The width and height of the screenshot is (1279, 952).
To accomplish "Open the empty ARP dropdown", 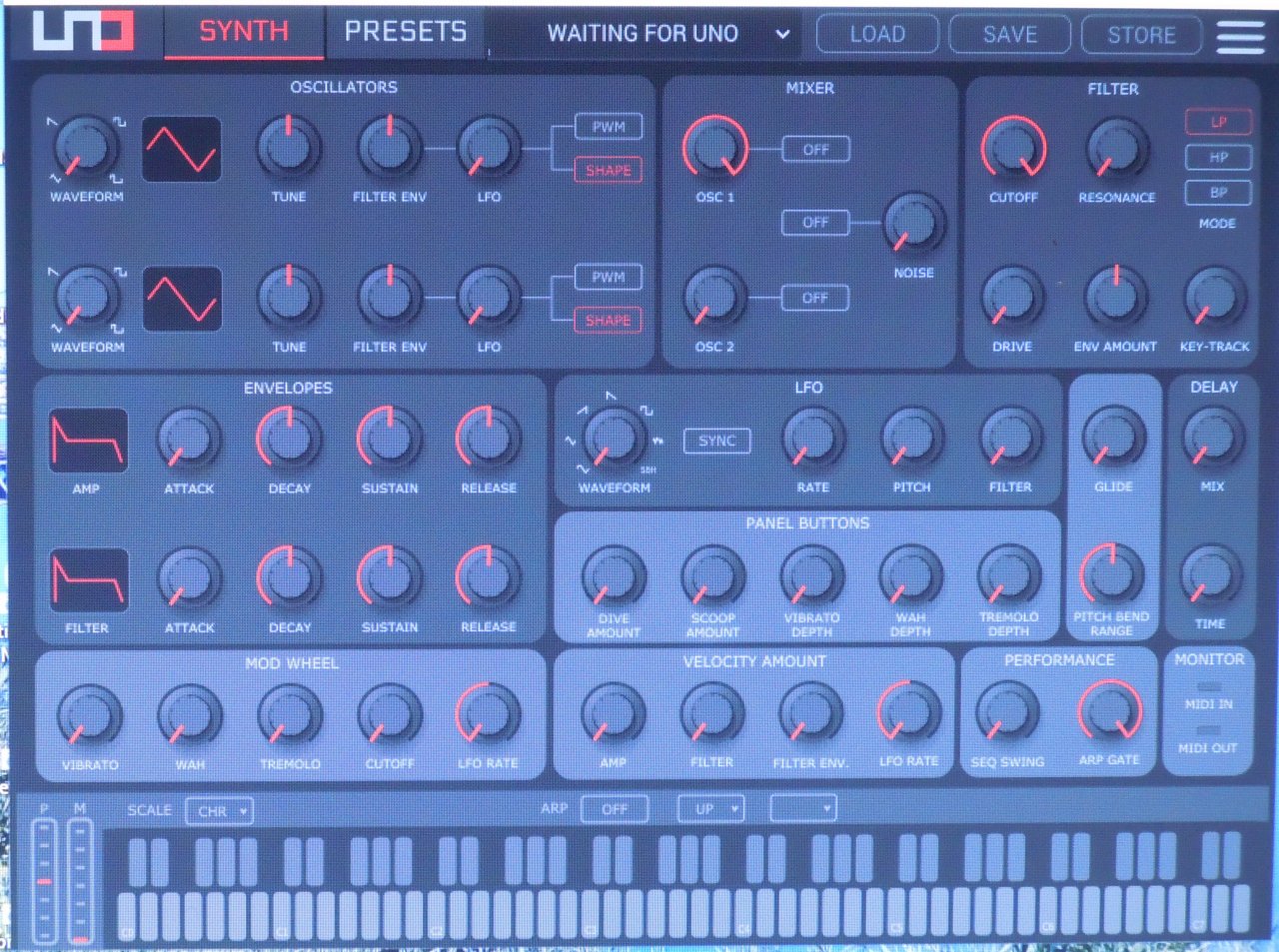I will coord(802,808).
